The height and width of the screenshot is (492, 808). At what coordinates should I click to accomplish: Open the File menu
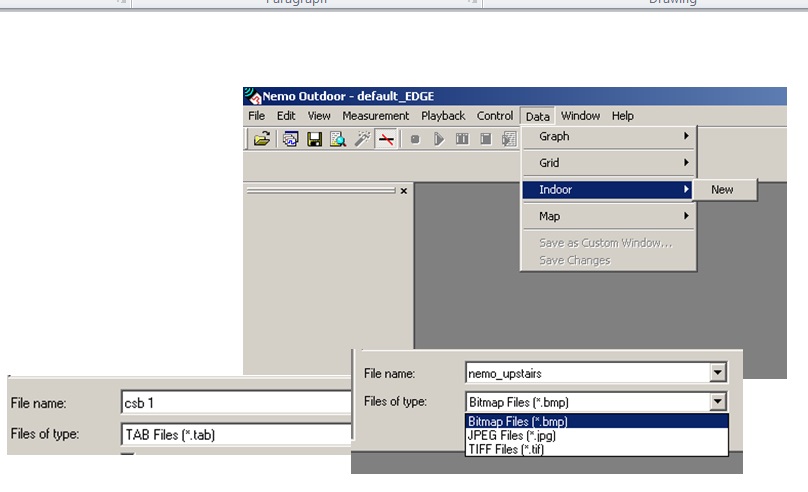click(256, 116)
